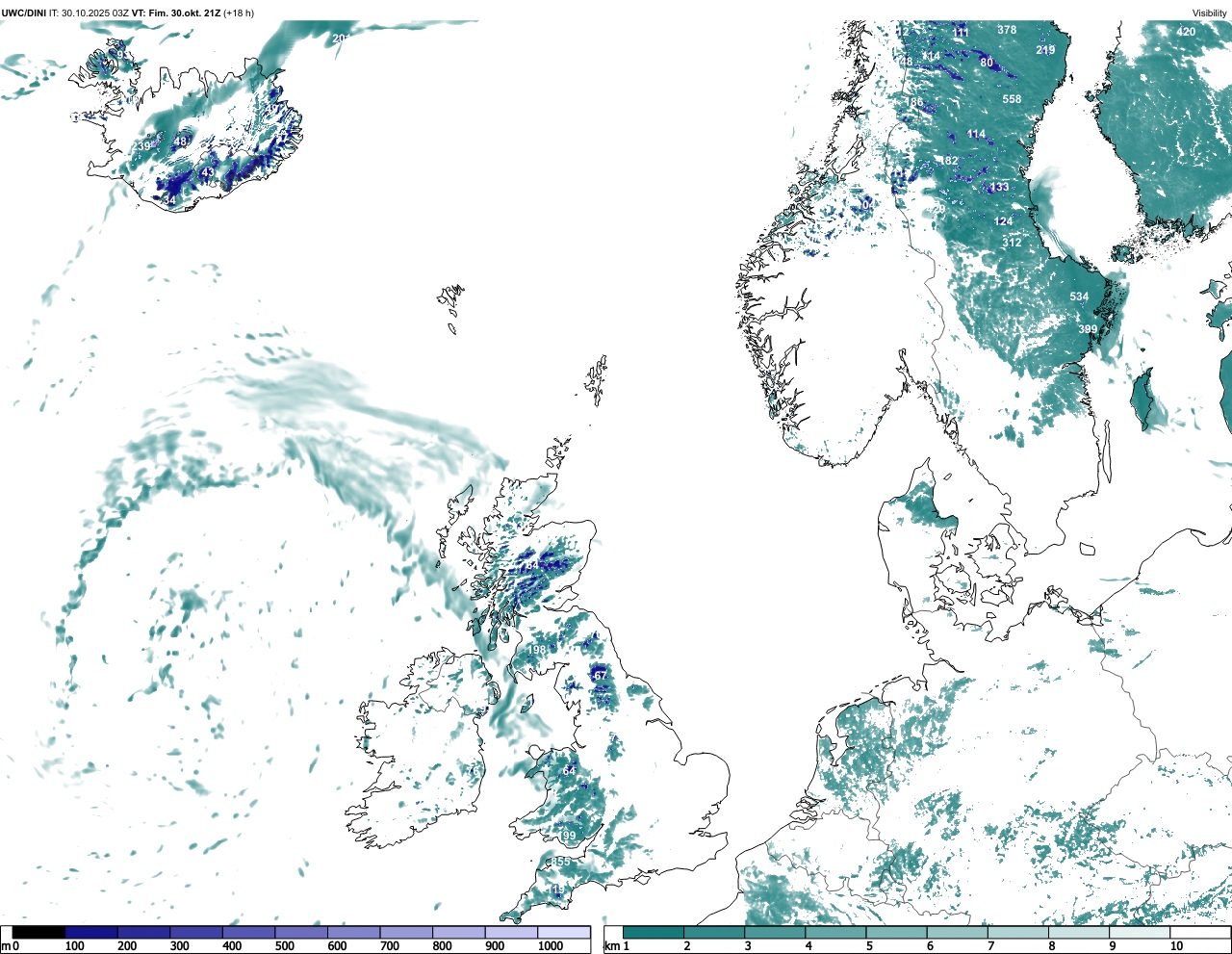1232x954 pixels.
Task: Click the map value '39' over Iceland
Action: click(144, 146)
